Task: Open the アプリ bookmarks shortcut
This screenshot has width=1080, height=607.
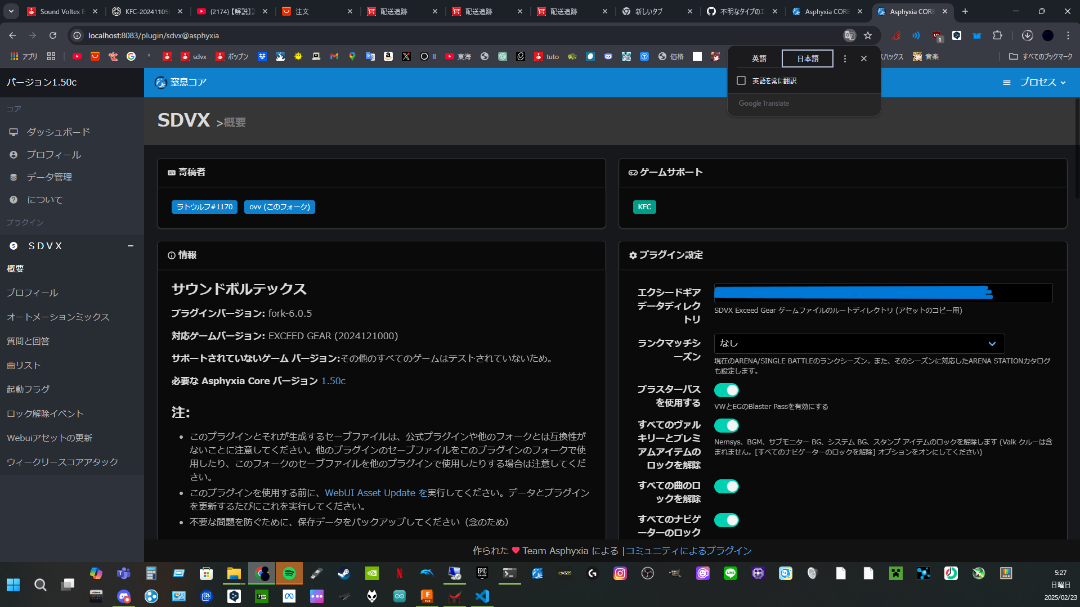Action: (x=24, y=56)
